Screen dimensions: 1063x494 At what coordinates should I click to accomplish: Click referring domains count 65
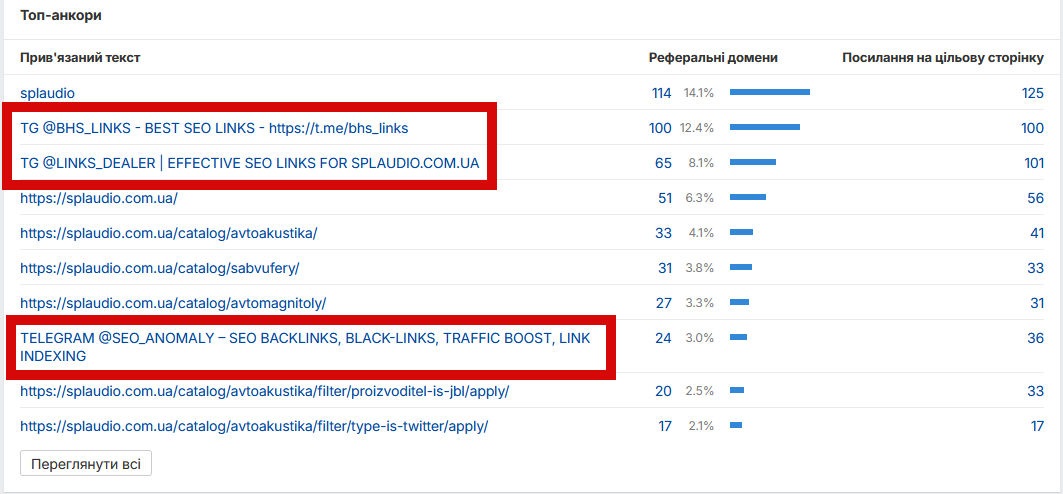point(664,163)
